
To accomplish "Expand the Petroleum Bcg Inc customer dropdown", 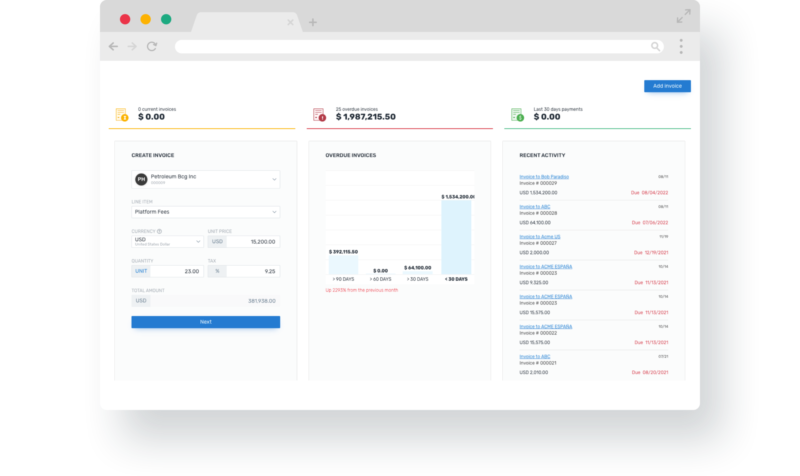I will [x=275, y=179].
